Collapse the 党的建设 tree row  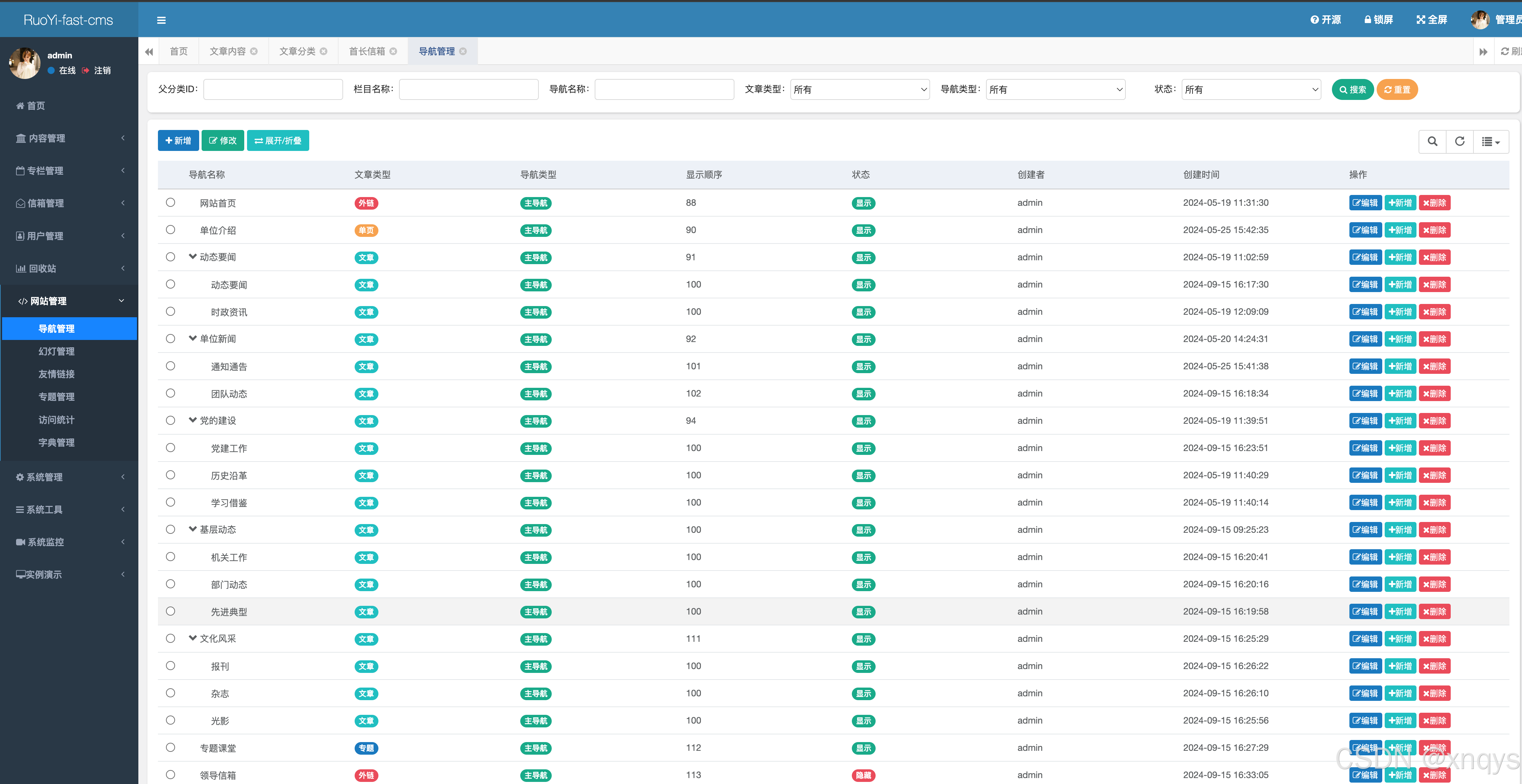coord(193,420)
